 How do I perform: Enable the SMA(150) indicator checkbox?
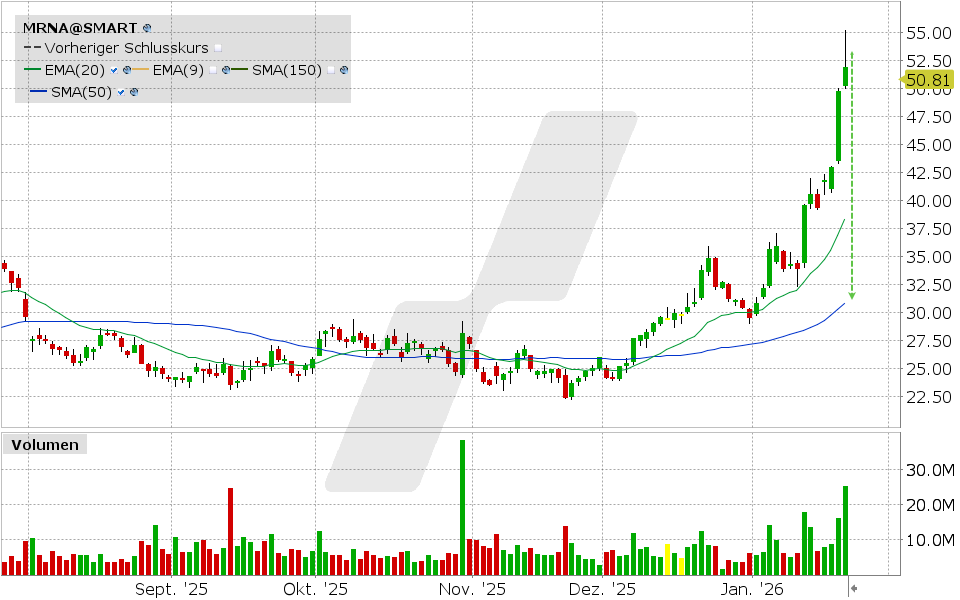tap(331, 71)
